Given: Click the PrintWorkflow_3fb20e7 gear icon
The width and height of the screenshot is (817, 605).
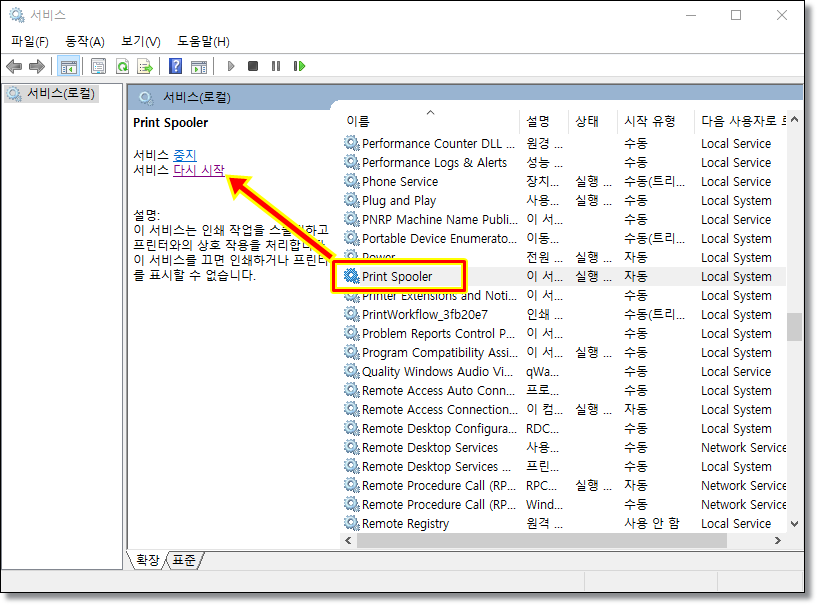Looking at the screenshot, I should click(x=352, y=314).
